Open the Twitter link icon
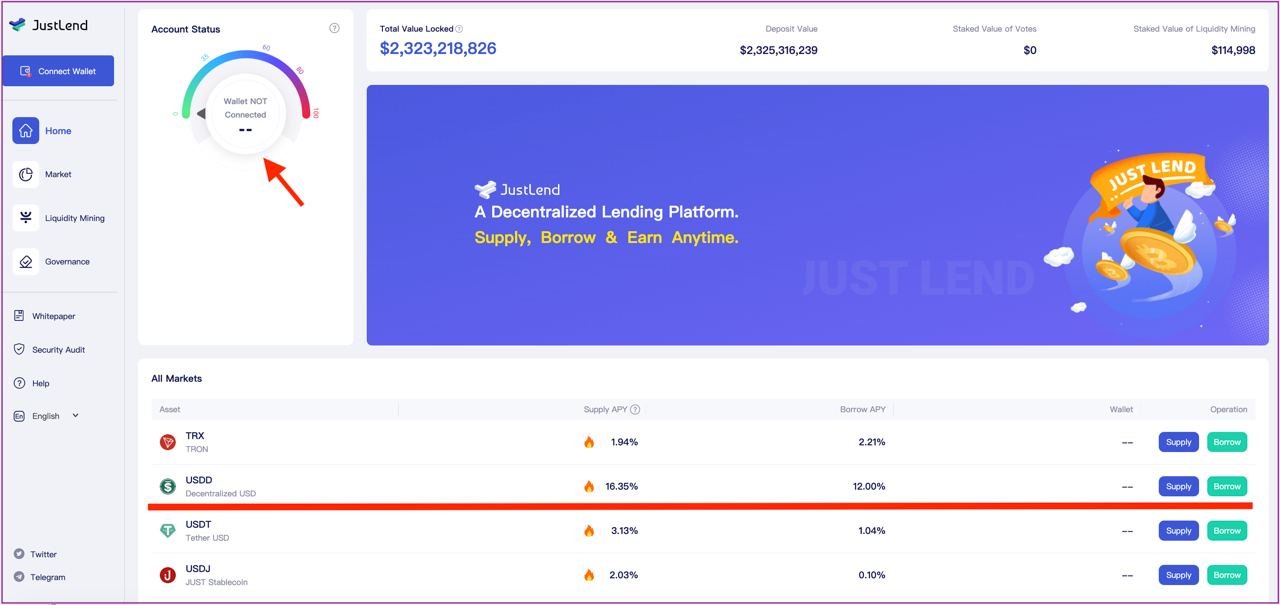This screenshot has width=1280, height=605. [19, 554]
